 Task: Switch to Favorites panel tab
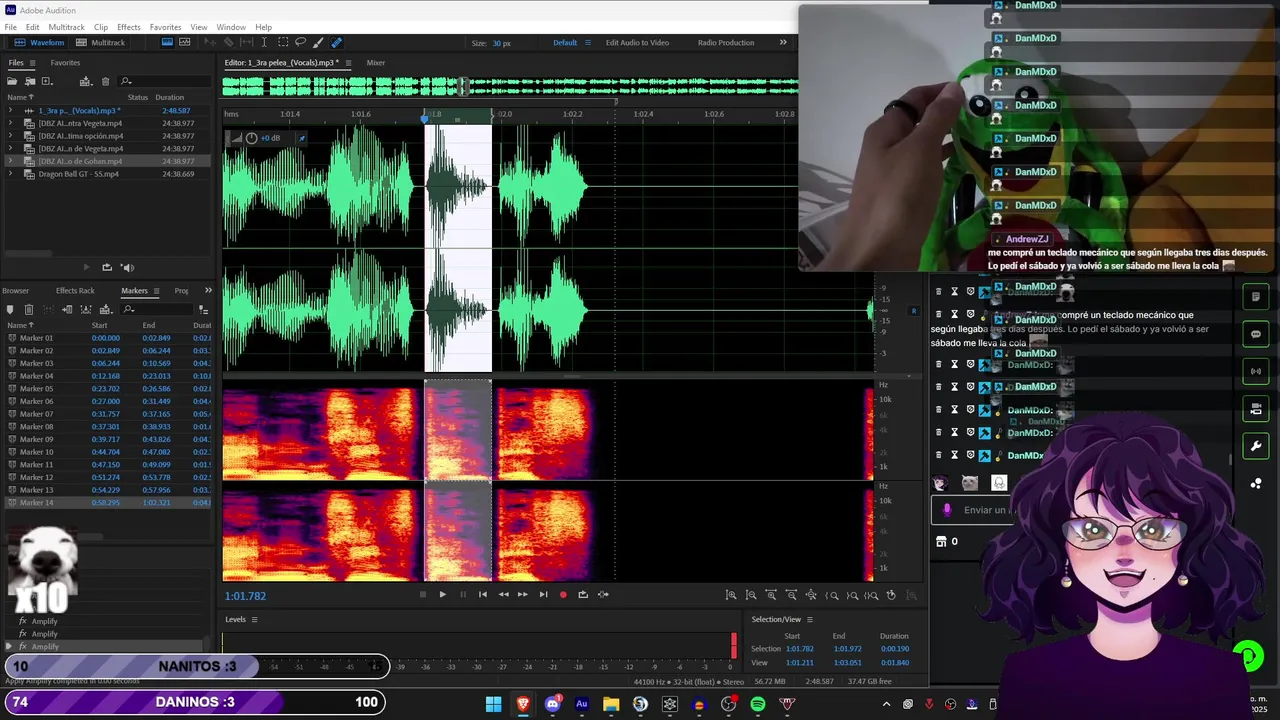pyautogui.click(x=66, y=63)
